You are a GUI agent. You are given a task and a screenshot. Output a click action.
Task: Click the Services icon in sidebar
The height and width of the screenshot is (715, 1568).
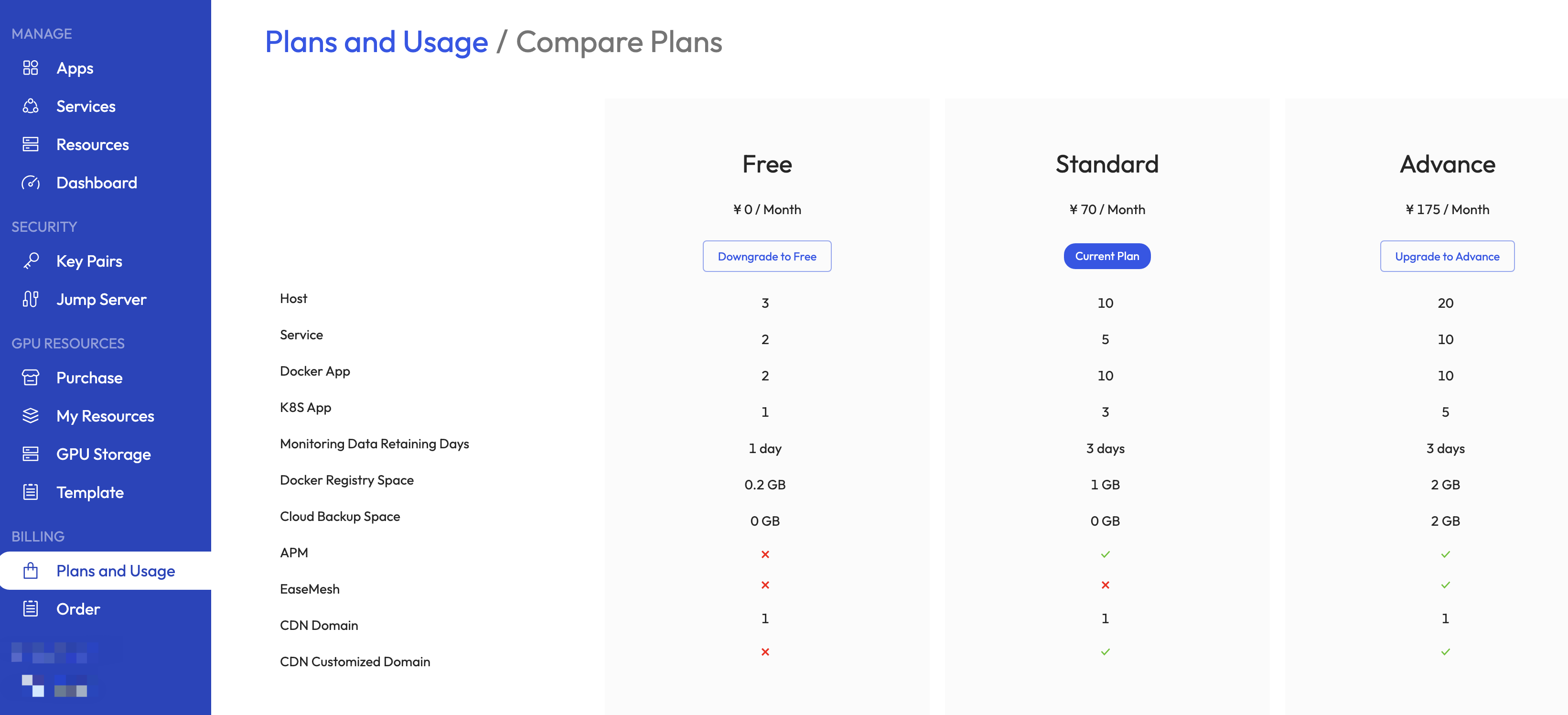(31, 107)
